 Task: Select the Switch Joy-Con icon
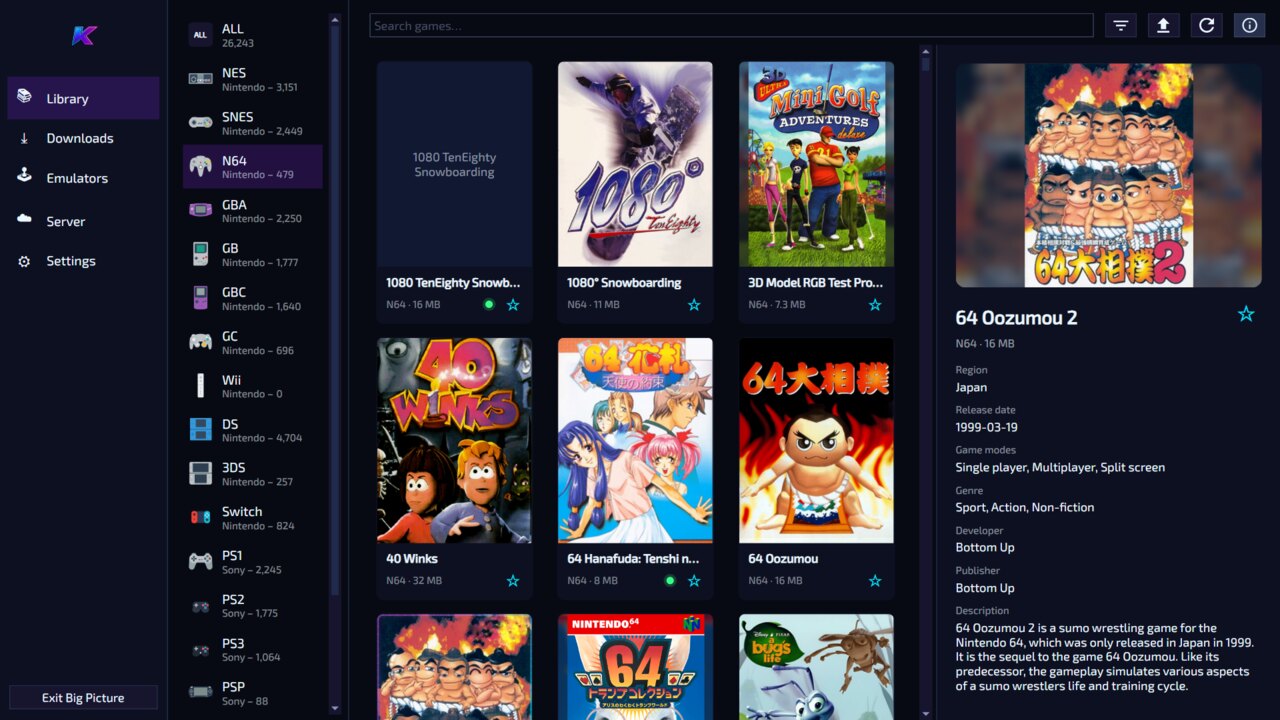coord(201,518)
